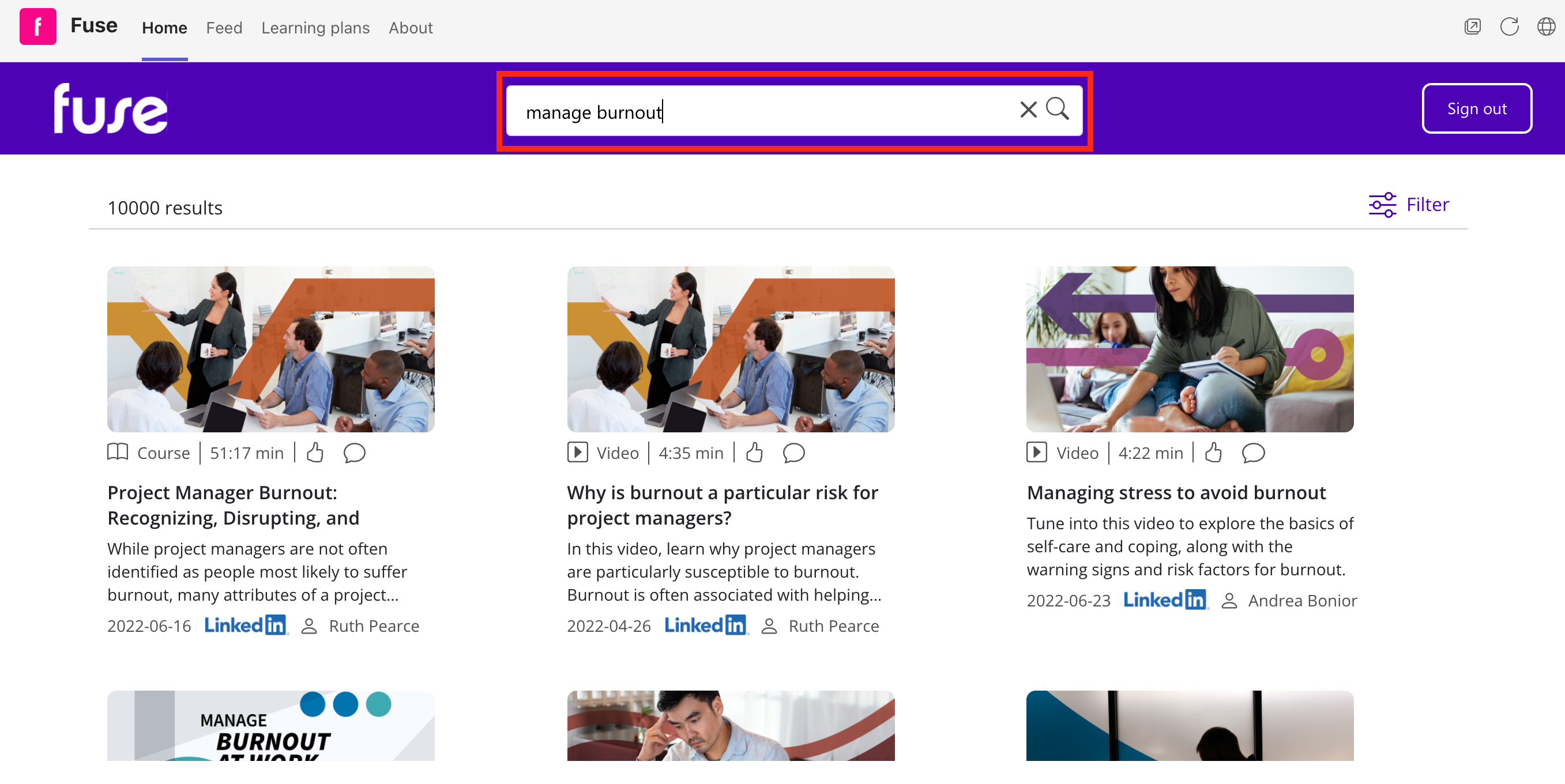Click into the 'manage burnout' search field

pos(759,112)
